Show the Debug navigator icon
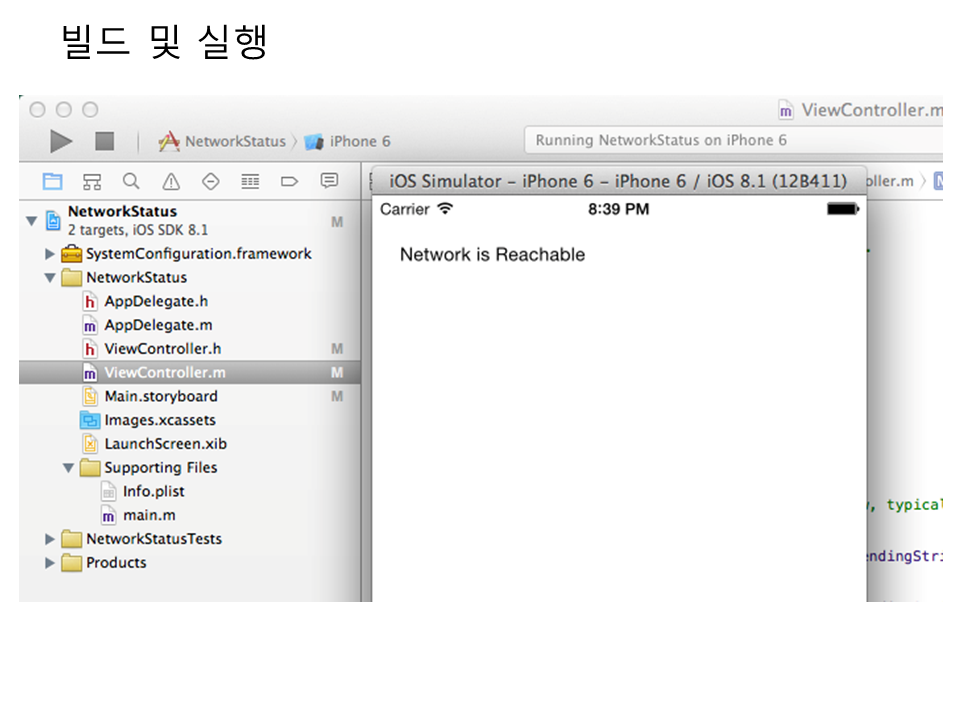The image size is (960, 720). (250, 181)
